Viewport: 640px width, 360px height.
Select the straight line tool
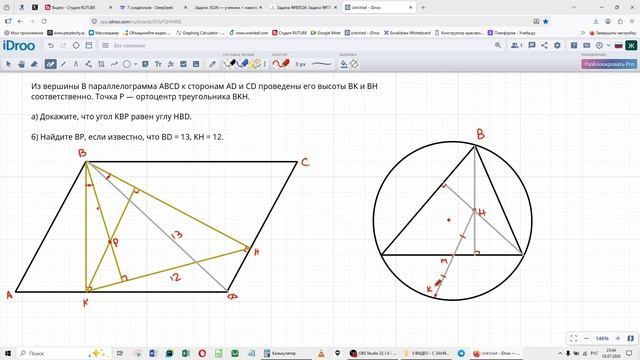pos(63,64)
